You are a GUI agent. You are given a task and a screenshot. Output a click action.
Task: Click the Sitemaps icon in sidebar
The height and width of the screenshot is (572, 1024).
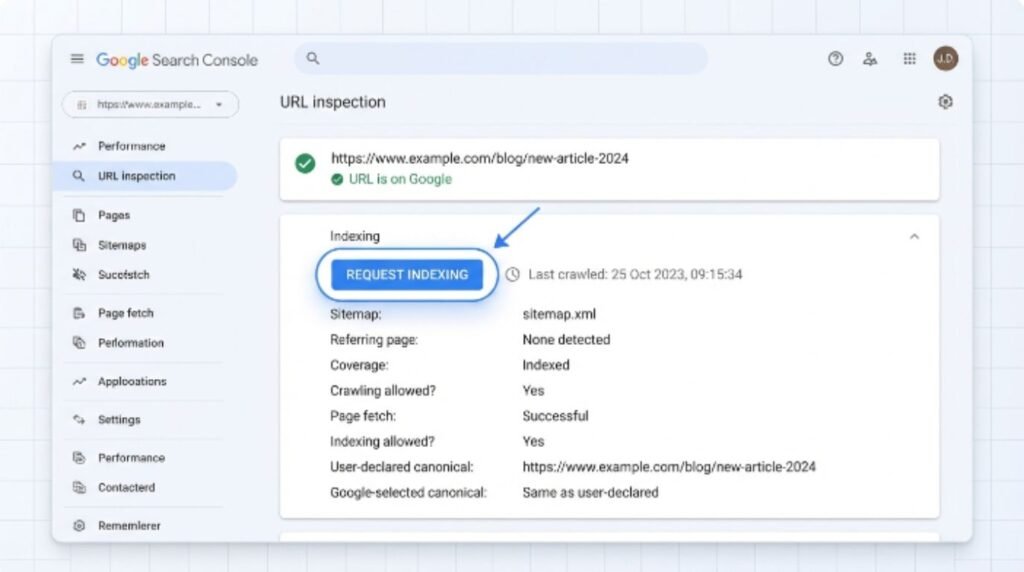pyautogui.click(x=79, y=246)
